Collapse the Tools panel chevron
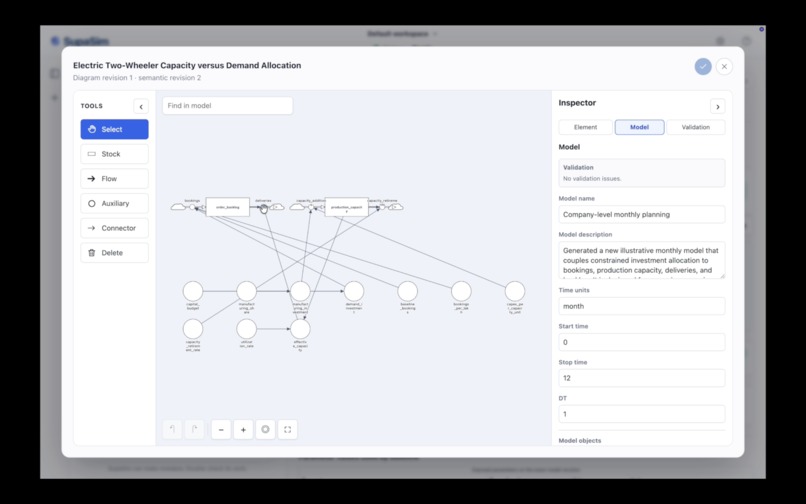 [141, 106]
